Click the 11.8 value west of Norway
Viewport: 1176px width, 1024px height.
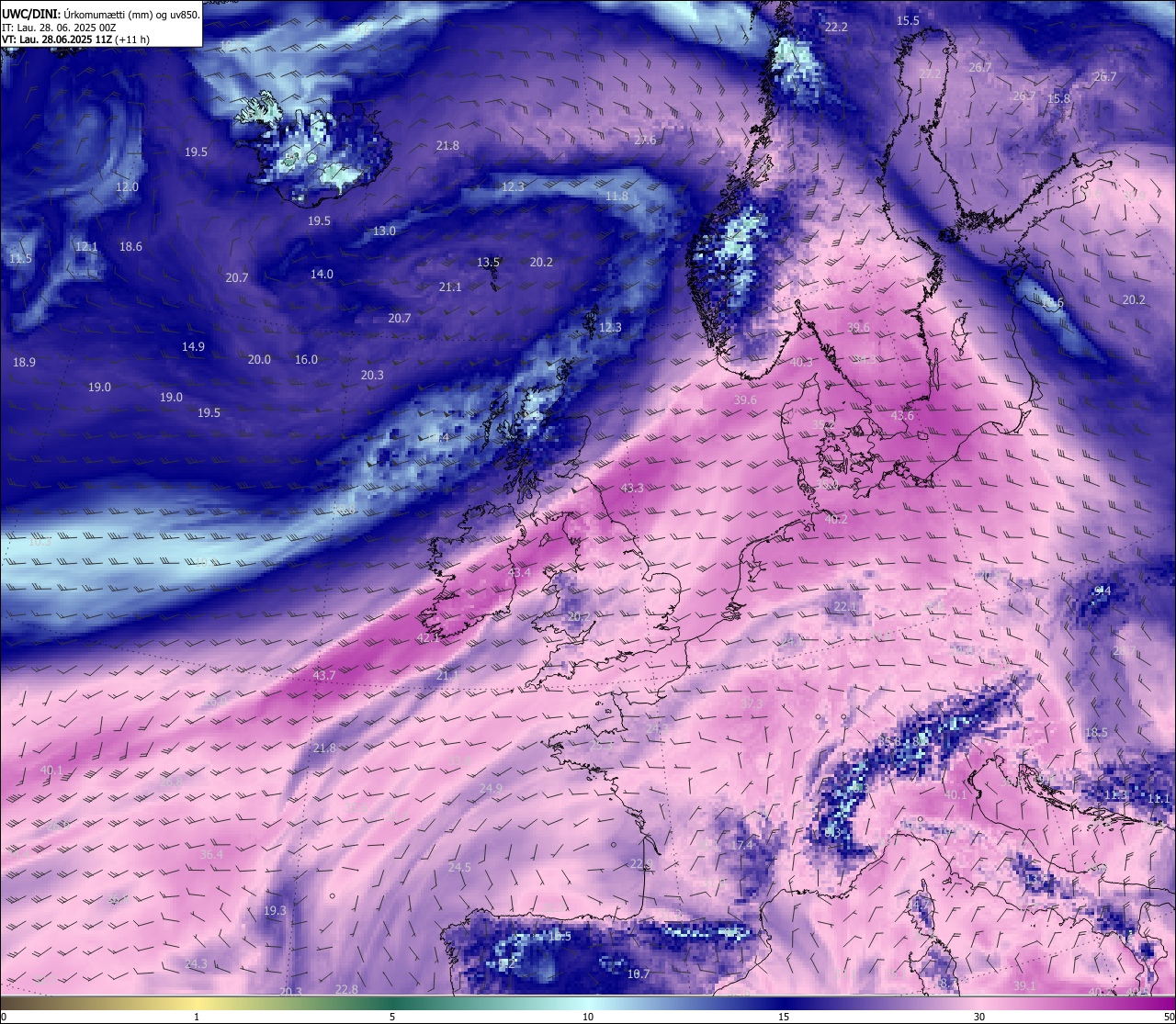[616, 196]
